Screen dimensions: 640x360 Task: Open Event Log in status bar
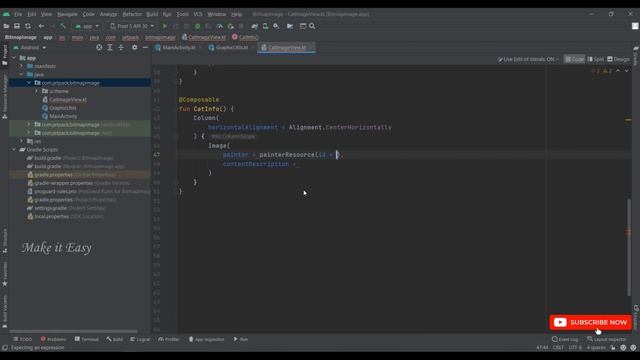[565, 339]
